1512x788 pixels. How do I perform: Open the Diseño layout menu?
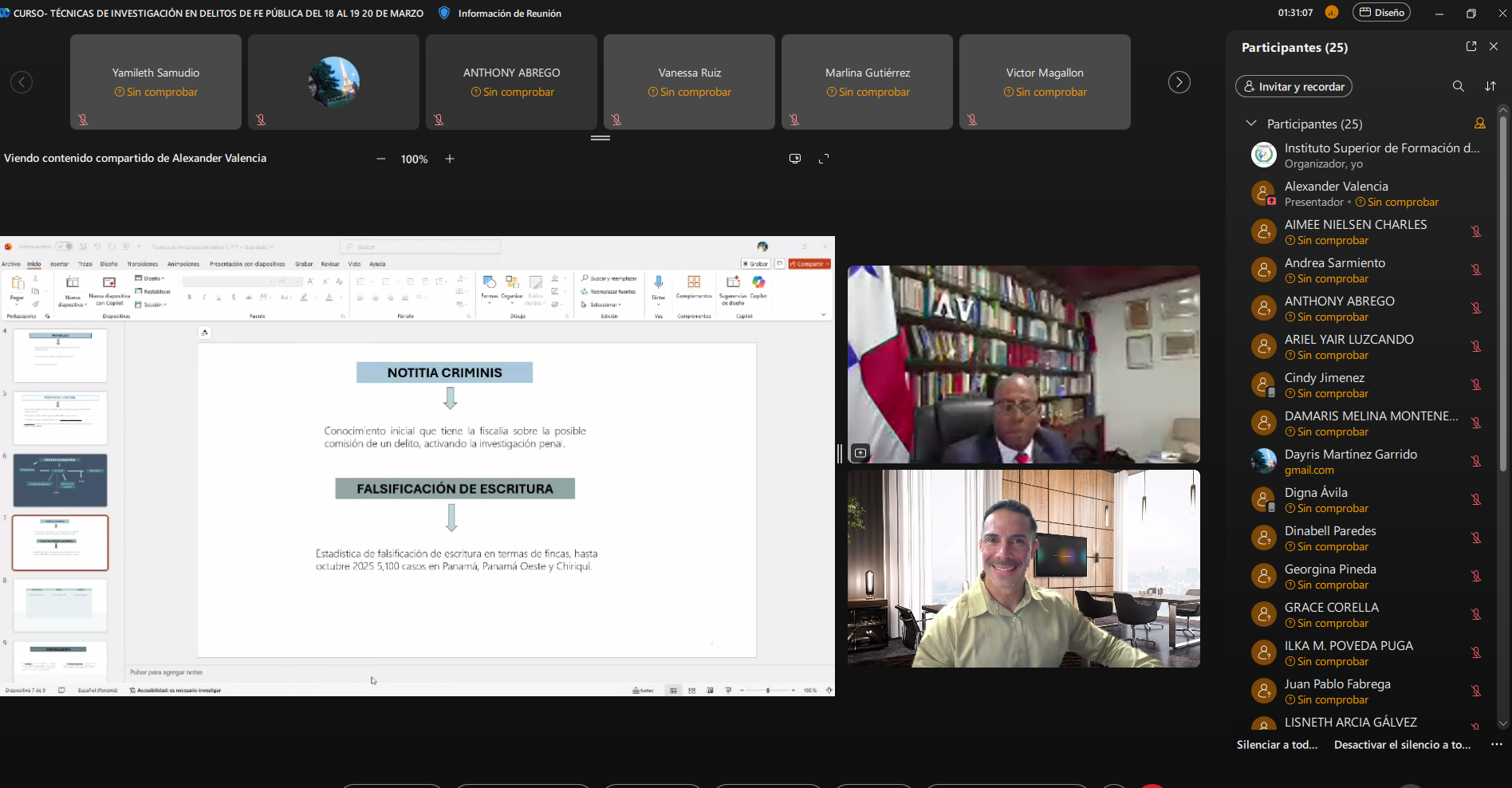tap(1381, 13)
